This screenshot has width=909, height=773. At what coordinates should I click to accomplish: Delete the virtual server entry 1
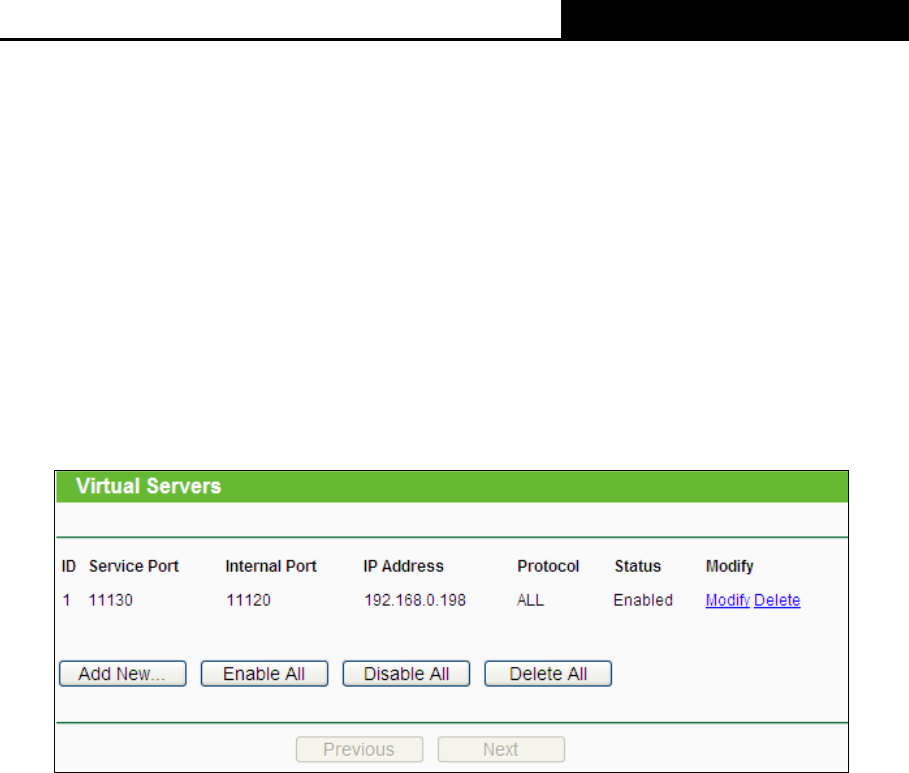[x=777, y=600]
